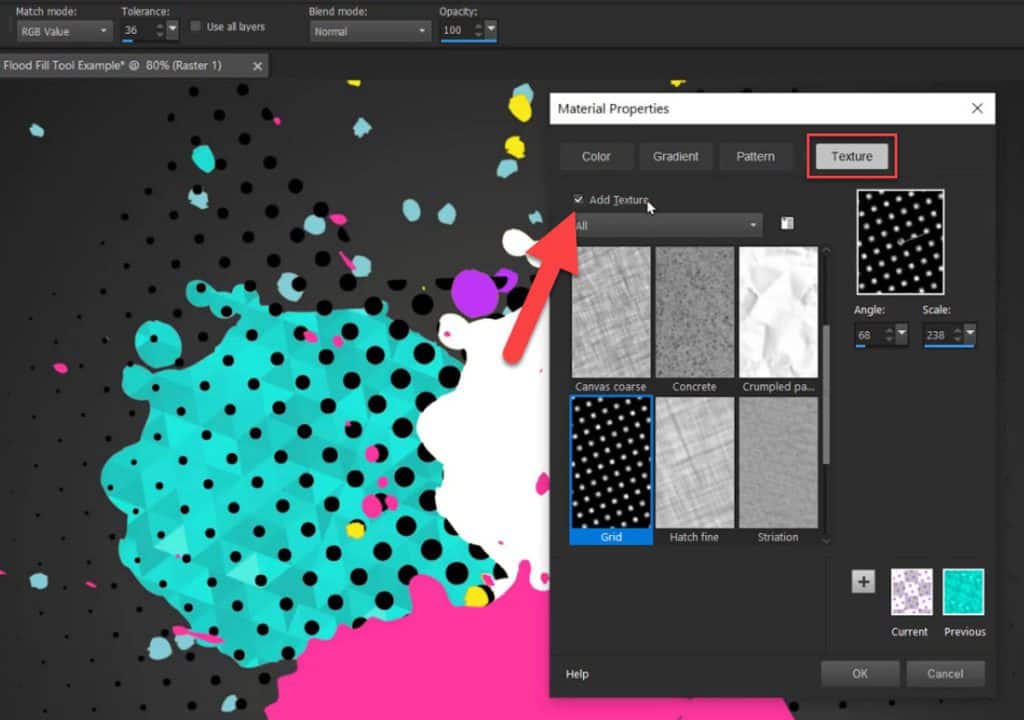Select the Concrete texture

(694, 311)
